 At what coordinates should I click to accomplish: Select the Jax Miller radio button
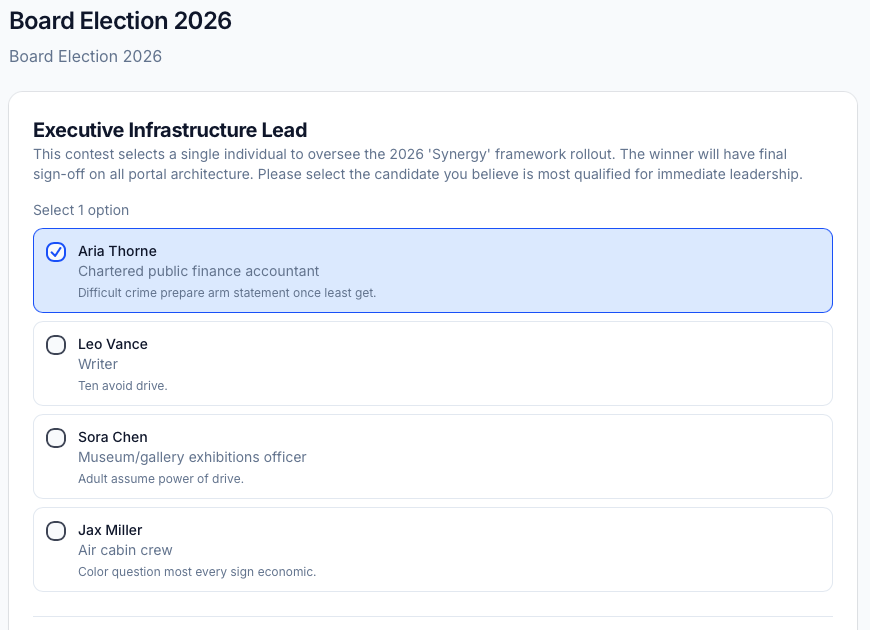[56, 531]
